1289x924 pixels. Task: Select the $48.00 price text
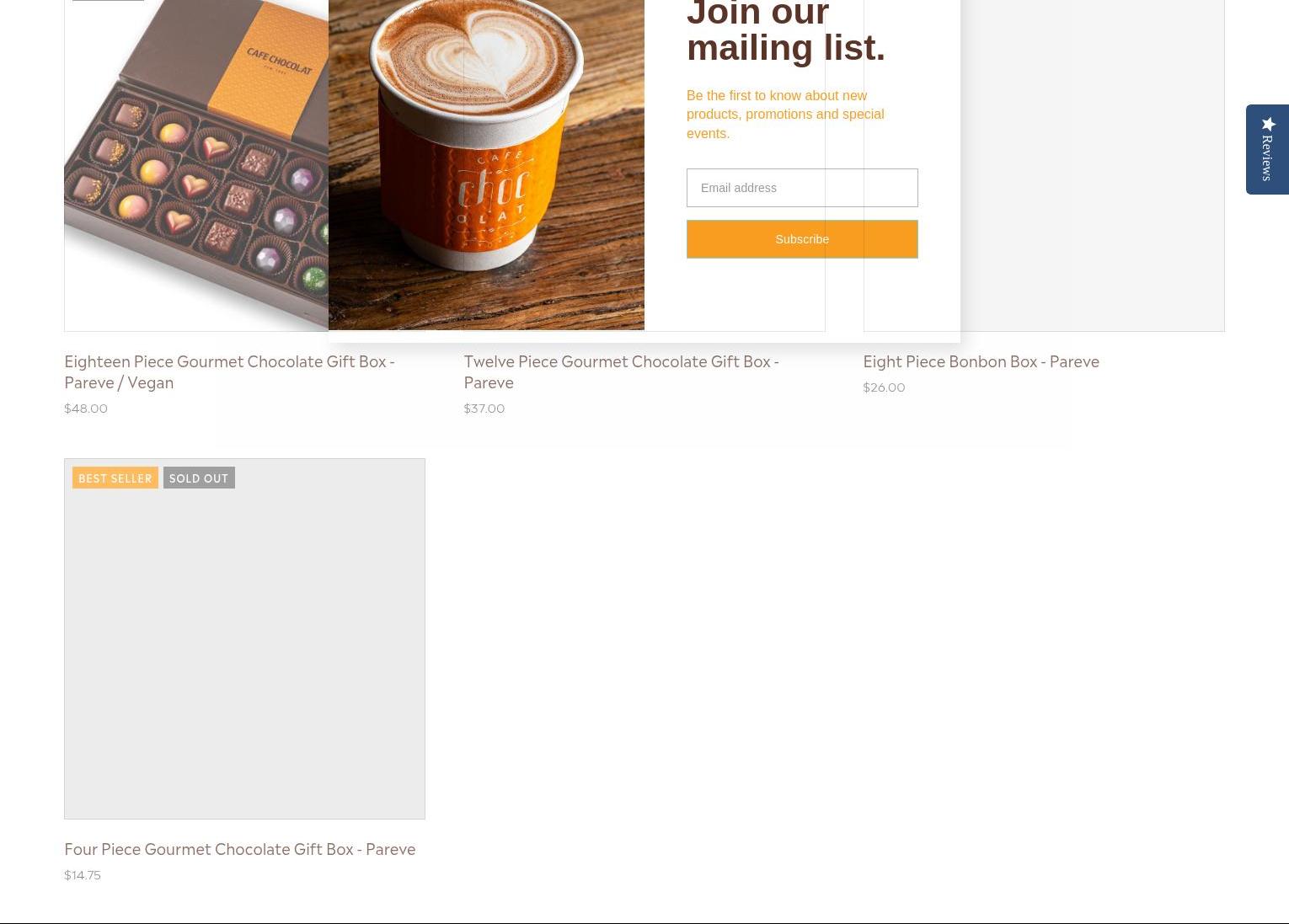(x=86, y=408)
